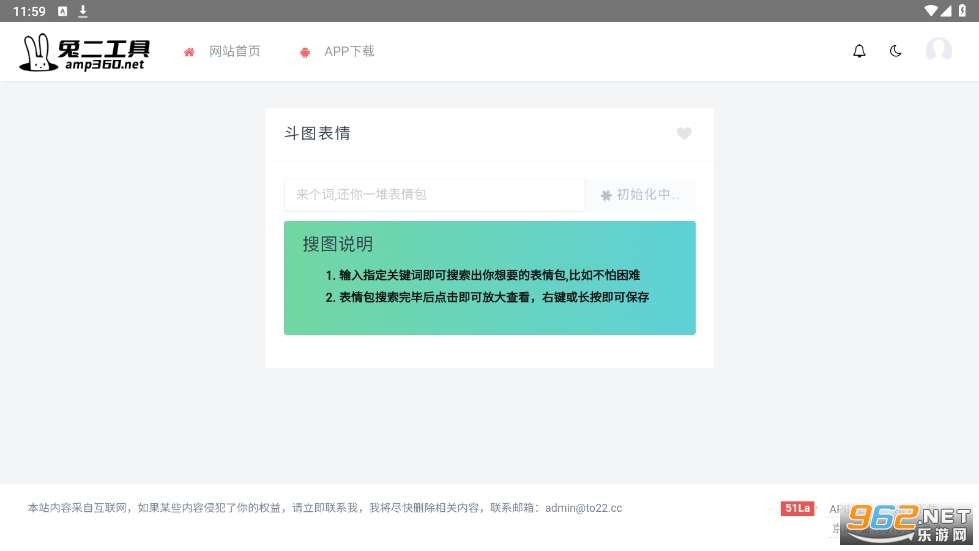The height and width of the screenshot is (551, 979).
Task: Click the 兔二工具 rabbit logo
Action: pos(85,52)
